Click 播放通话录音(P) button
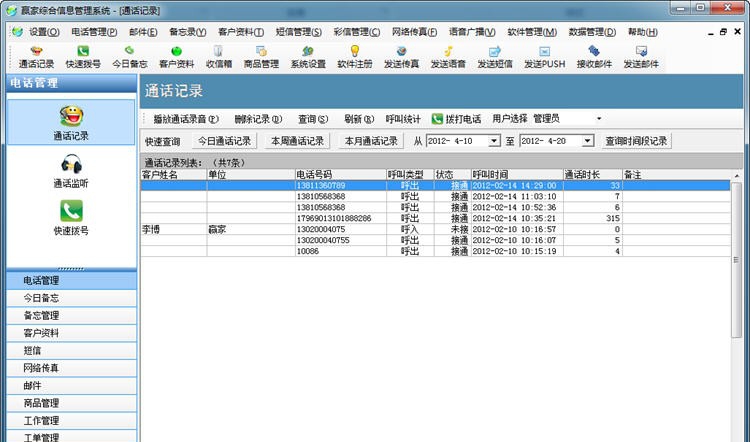This screenshot has width=750, height=442. [x=186, y=119]
